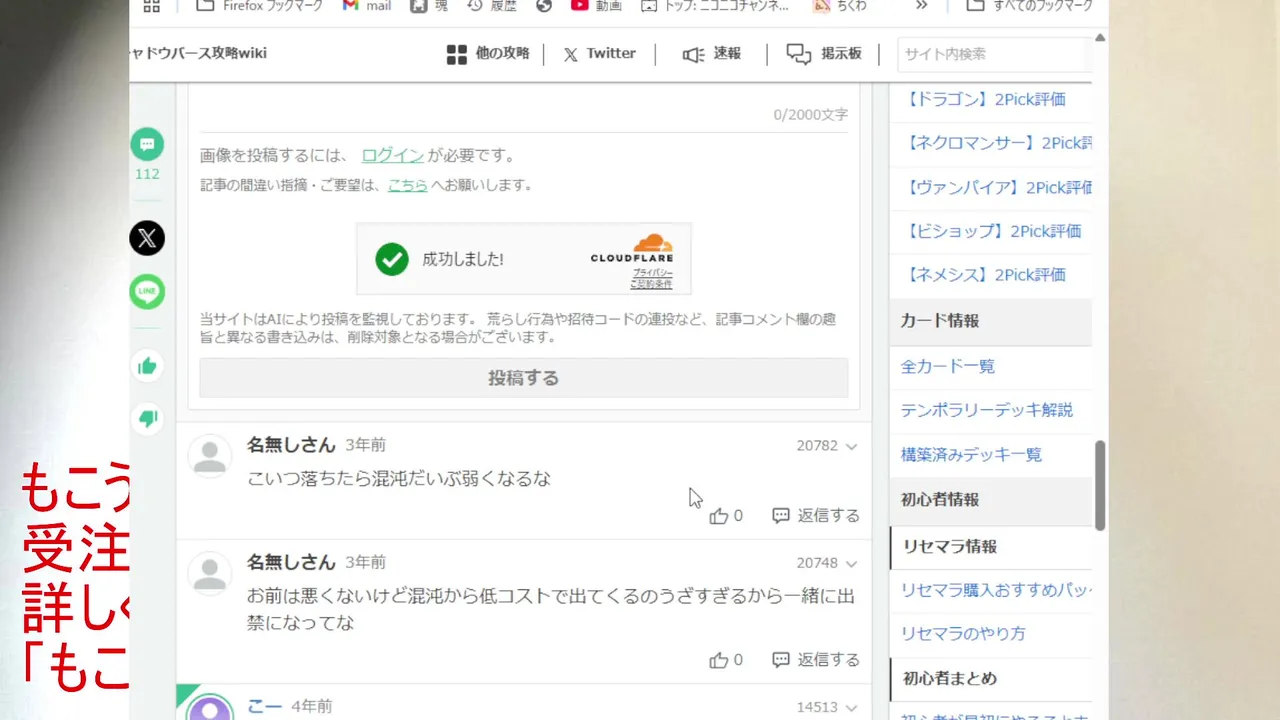Open the 他の攻略 grid menu
The image size is (1280, 720).
click(488, 54)
